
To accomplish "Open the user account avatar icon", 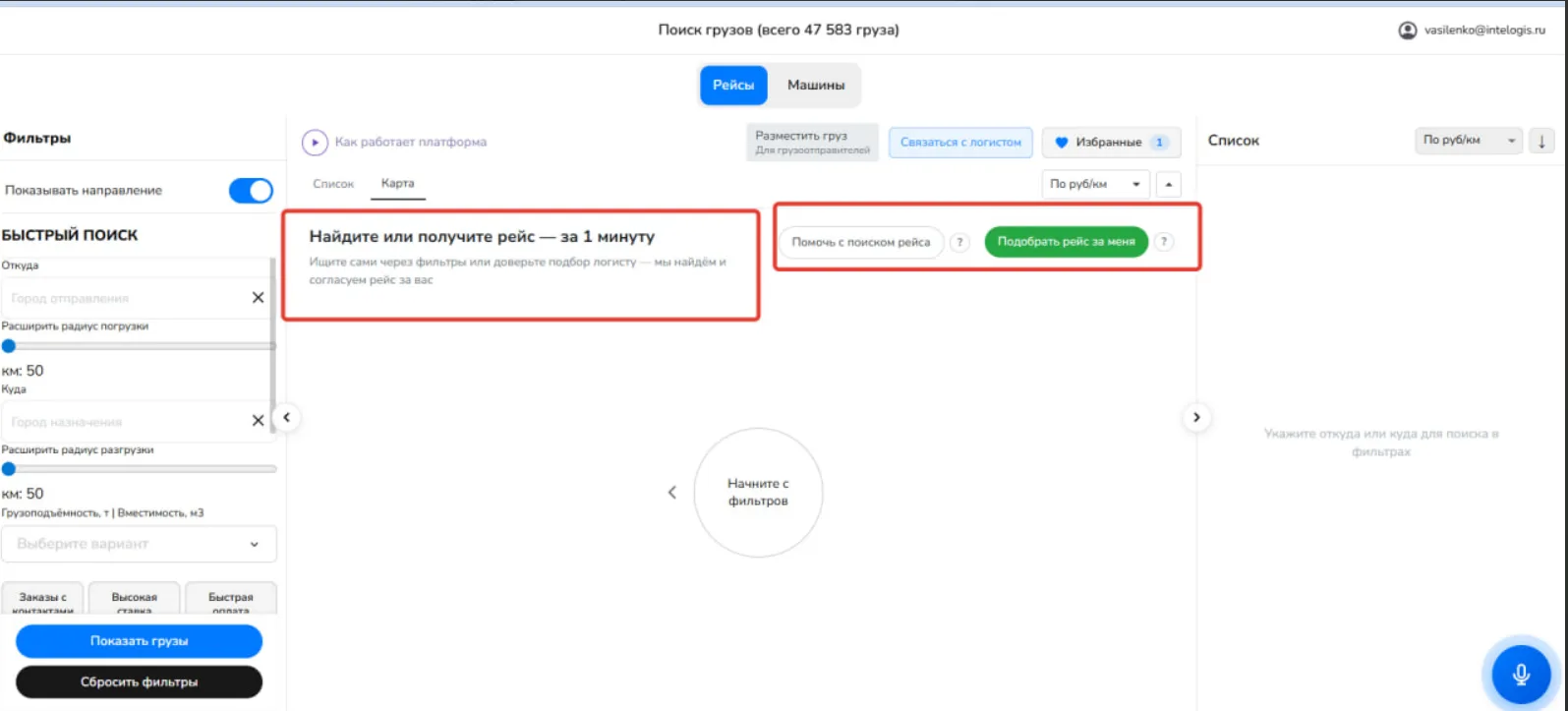I will tap(1408, 30).
